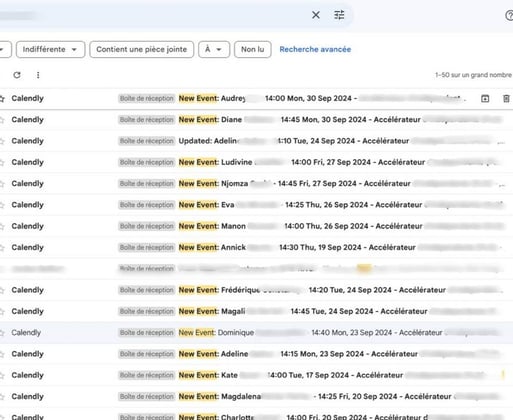Open the Diane 14:45 Mon 30 Sep email

(256, 120)
